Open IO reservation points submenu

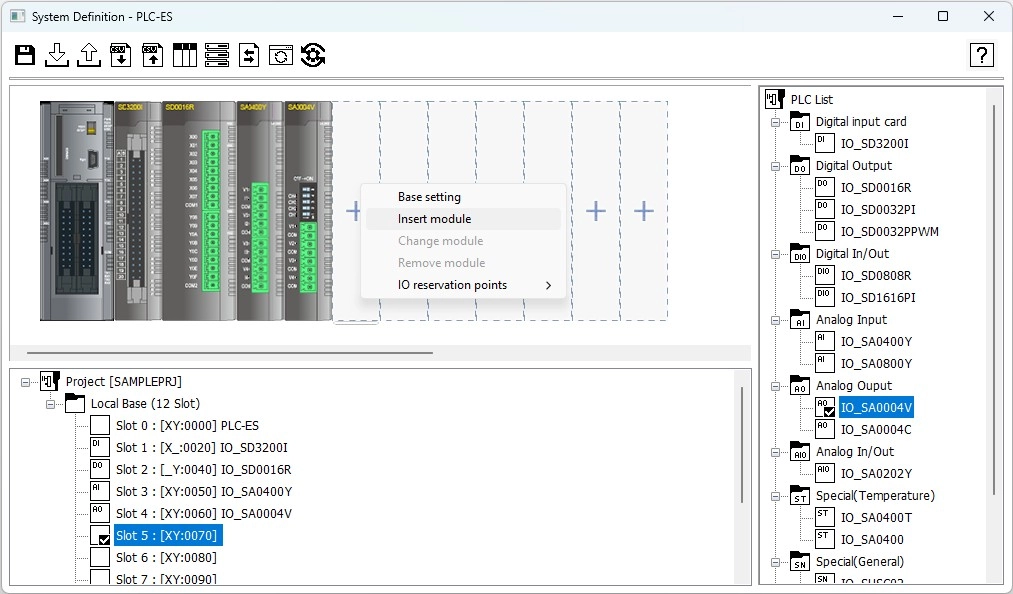pos(463,284)
